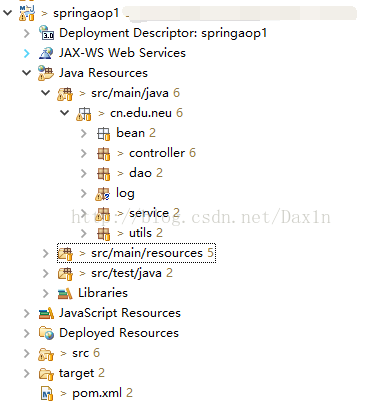The image size is (383, 412).
Task: Select the 'Java Resources' label
Action: tap(103, 73)
